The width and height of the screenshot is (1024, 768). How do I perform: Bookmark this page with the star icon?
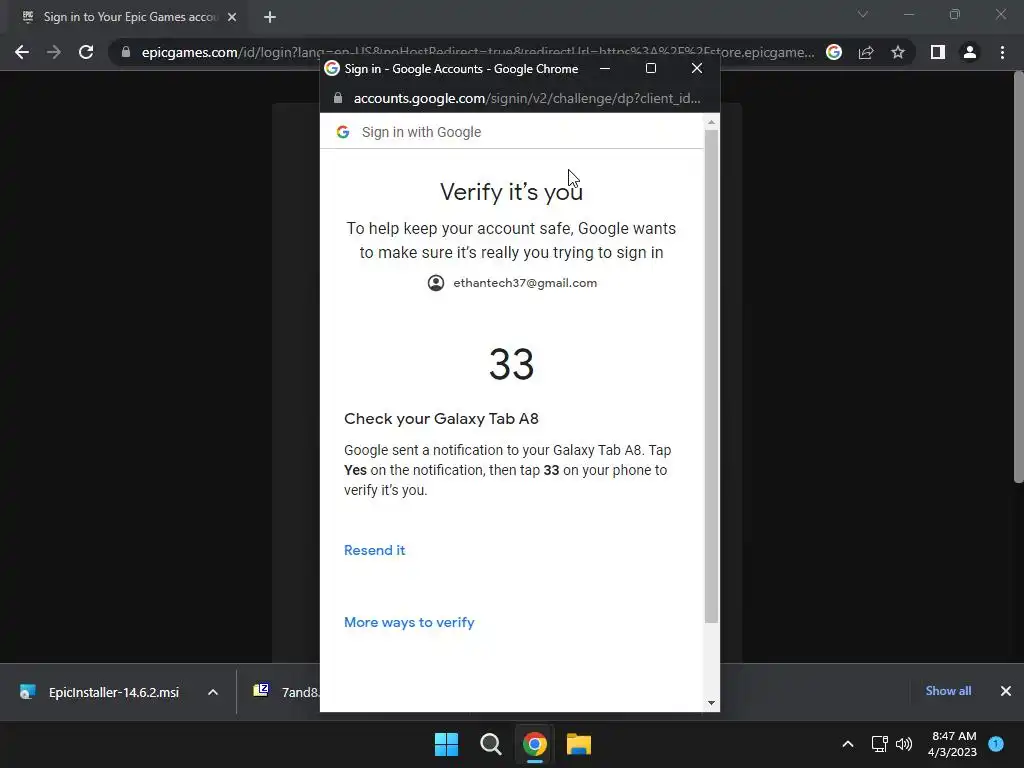[x=898, y=52]
